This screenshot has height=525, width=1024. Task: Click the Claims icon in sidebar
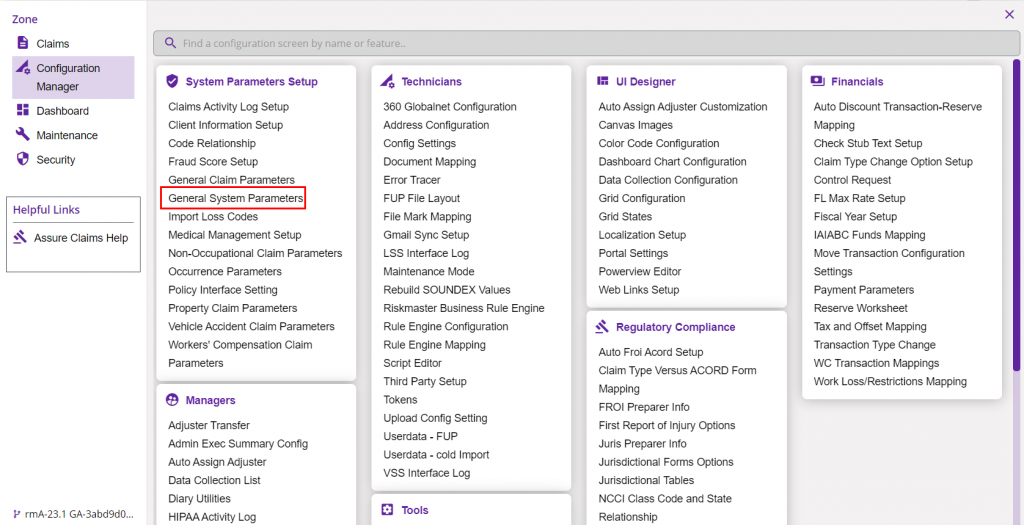(23, 43)
